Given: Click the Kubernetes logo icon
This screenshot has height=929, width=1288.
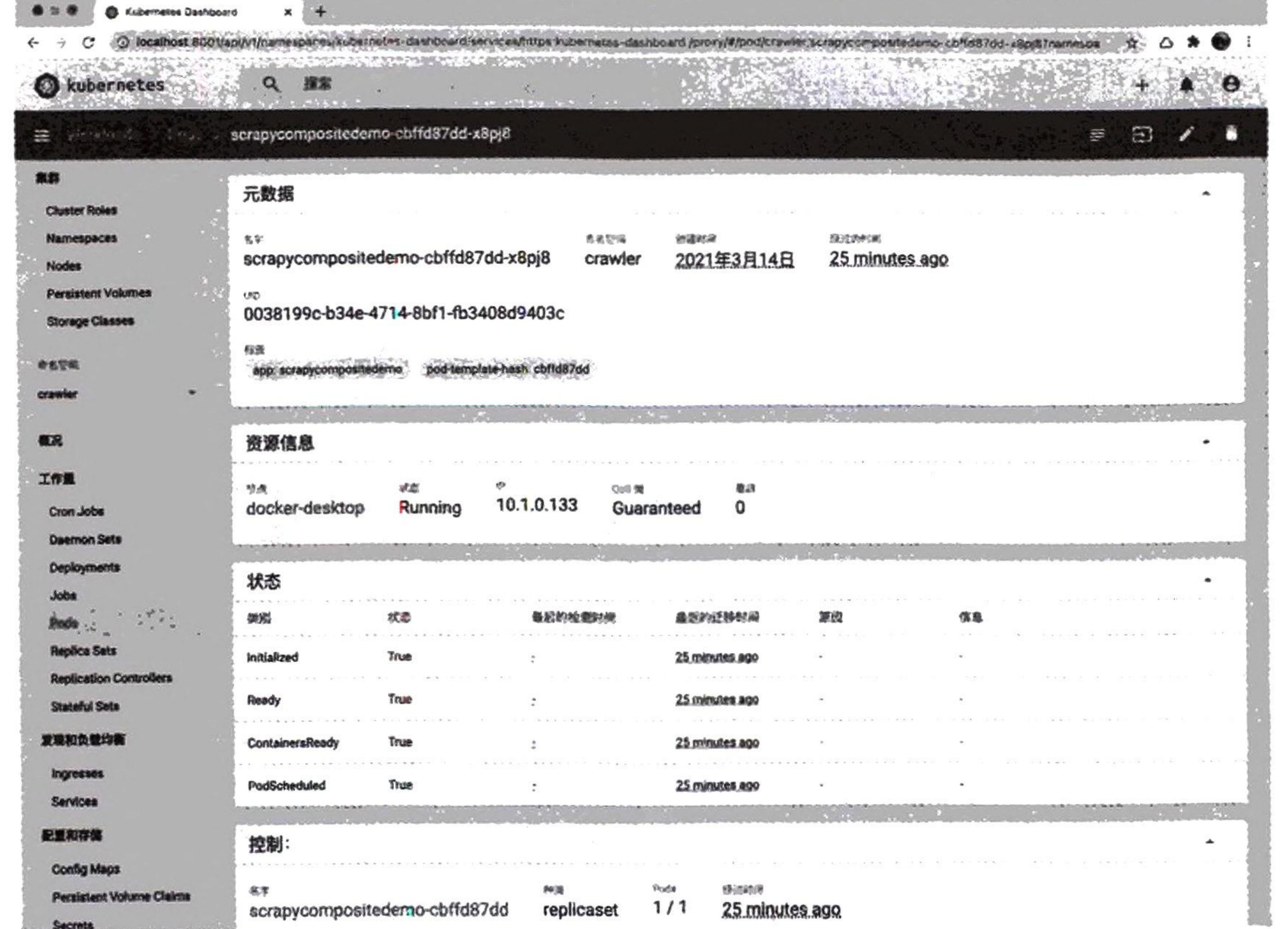Looking at the screenshot, I should pos(47,86).
